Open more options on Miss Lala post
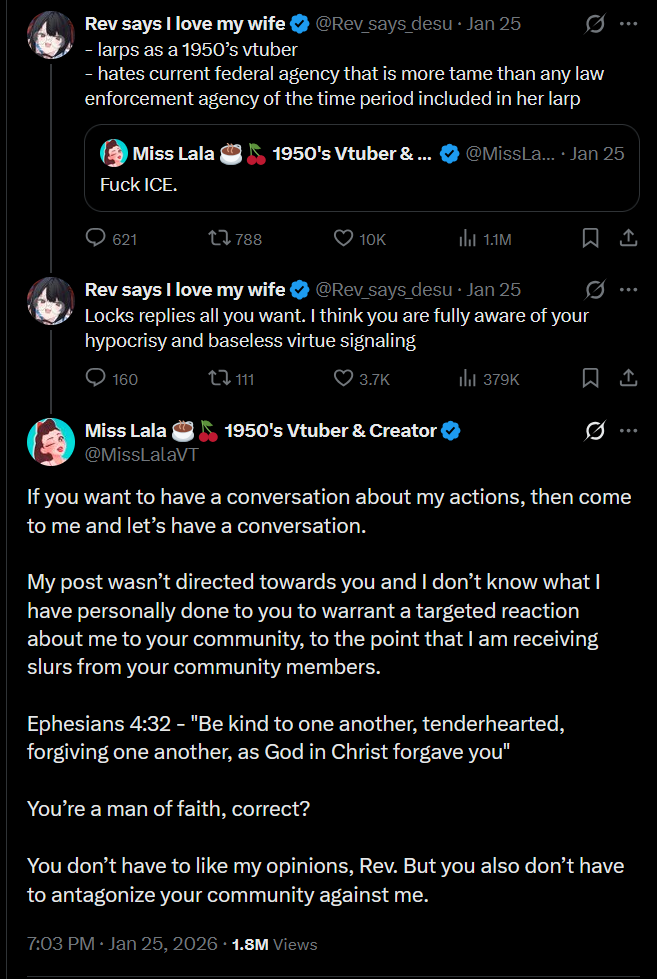Screen dimensions: 657x979 point(629,430)
